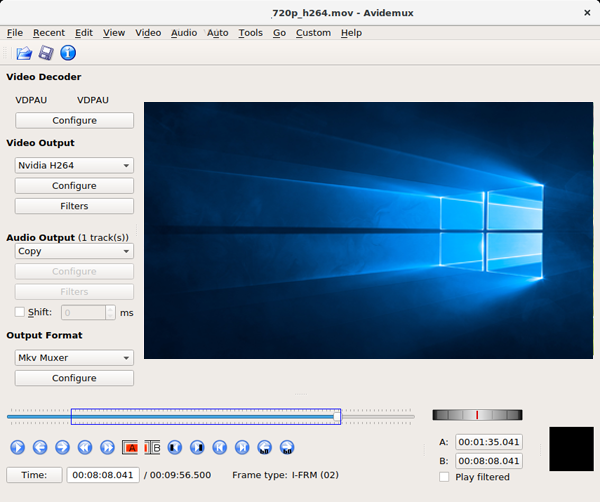Open the File menu
Image resolution: width=600 pixels, height=502 pixels.
tap(15, 33)
